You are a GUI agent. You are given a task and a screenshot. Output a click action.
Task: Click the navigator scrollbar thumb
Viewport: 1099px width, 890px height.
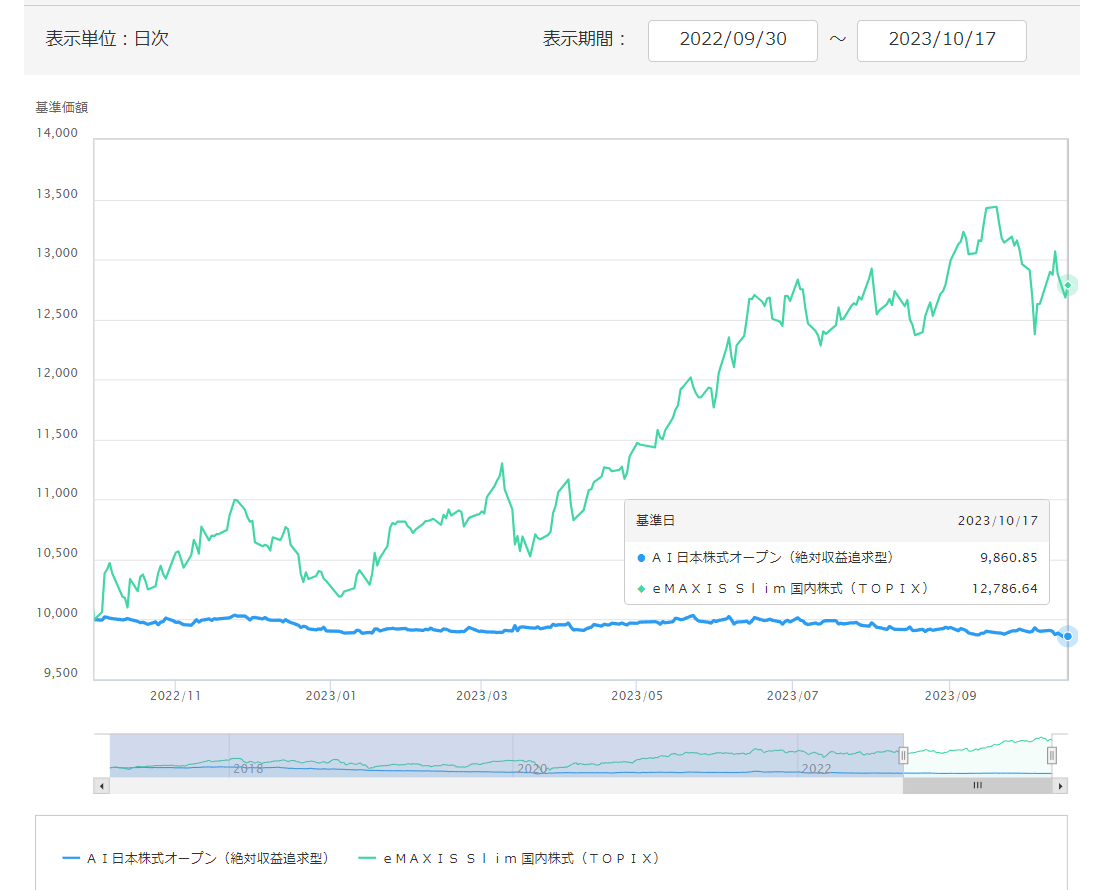[x=977, y=786]
